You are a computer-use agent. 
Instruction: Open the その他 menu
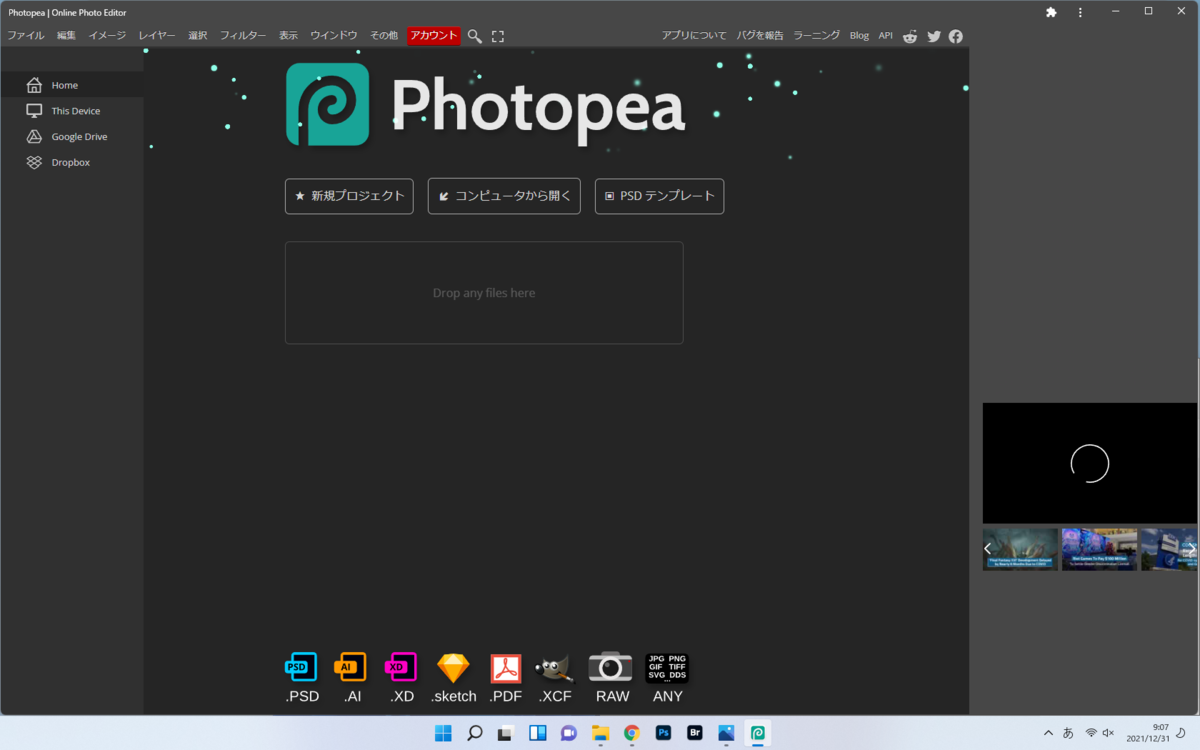click(x=384, y=36)
